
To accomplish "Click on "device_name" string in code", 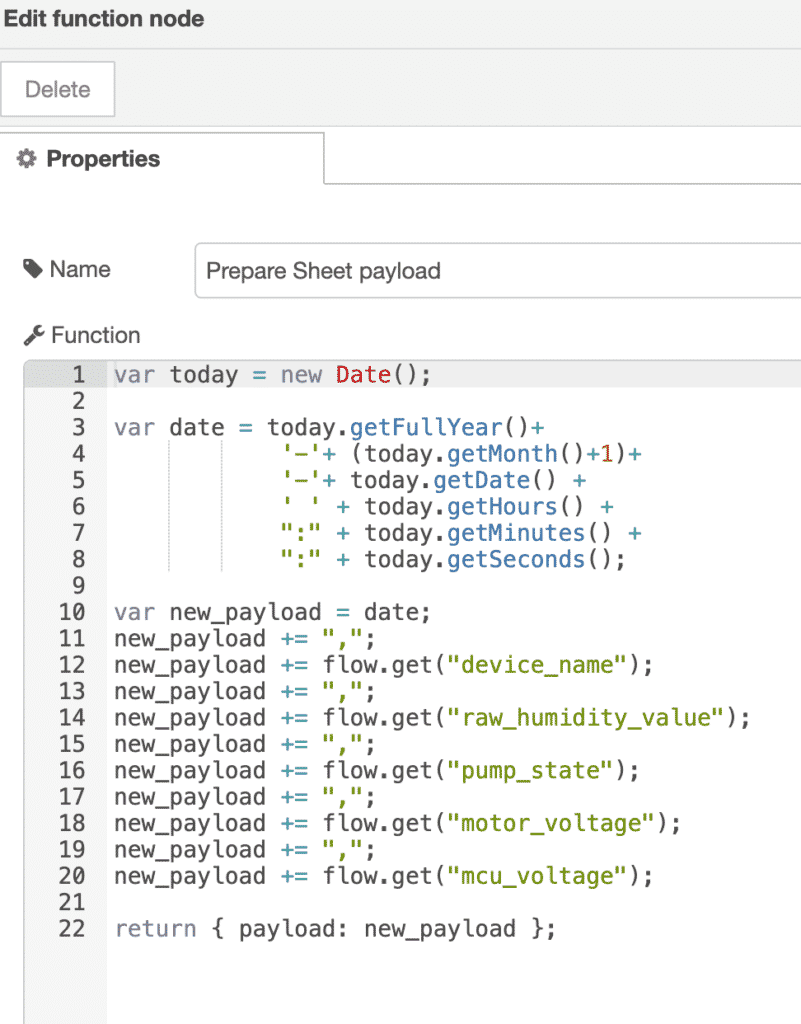I will click(x=537, y=665).
